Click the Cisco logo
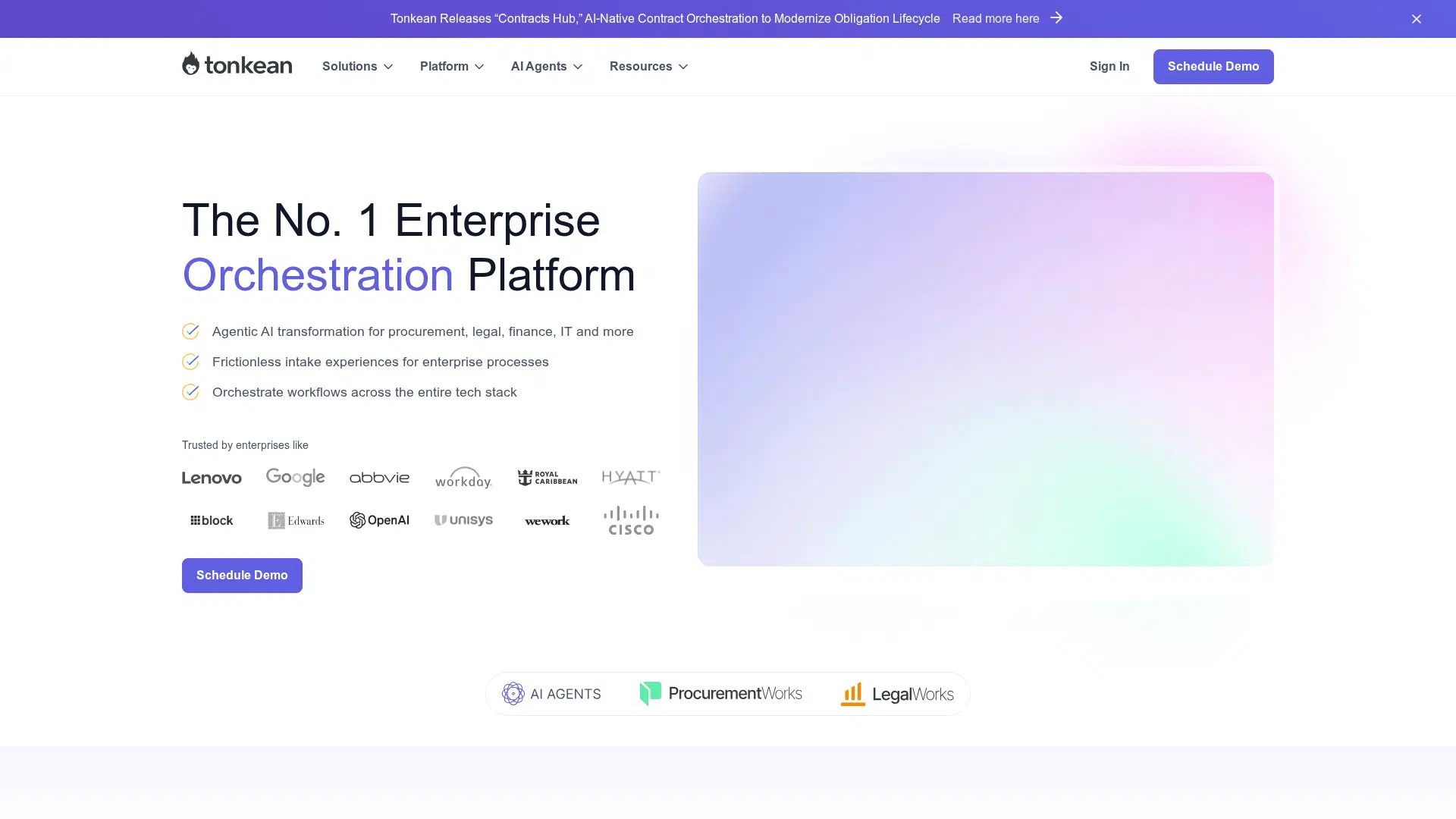This screenshot has height=819, width=1456. [x=631, y=520]
